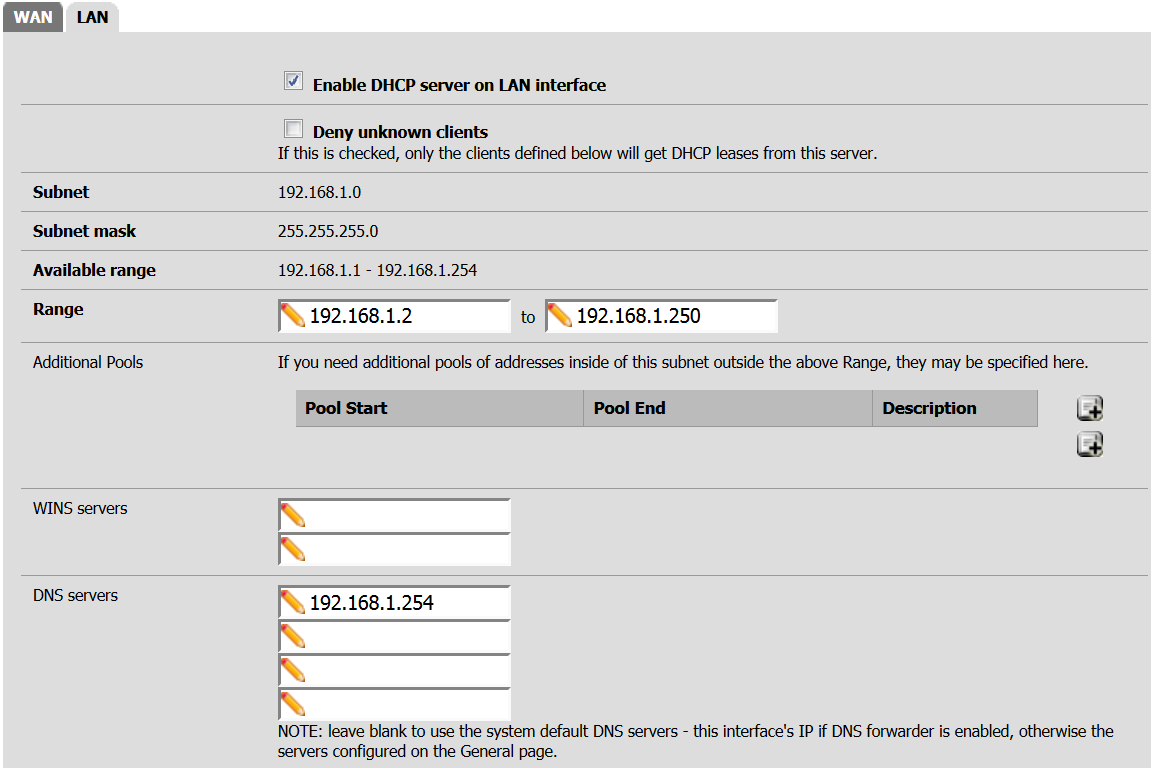
Task: Click the lower add pool icon under the table
Action: tap(1089, 445)
